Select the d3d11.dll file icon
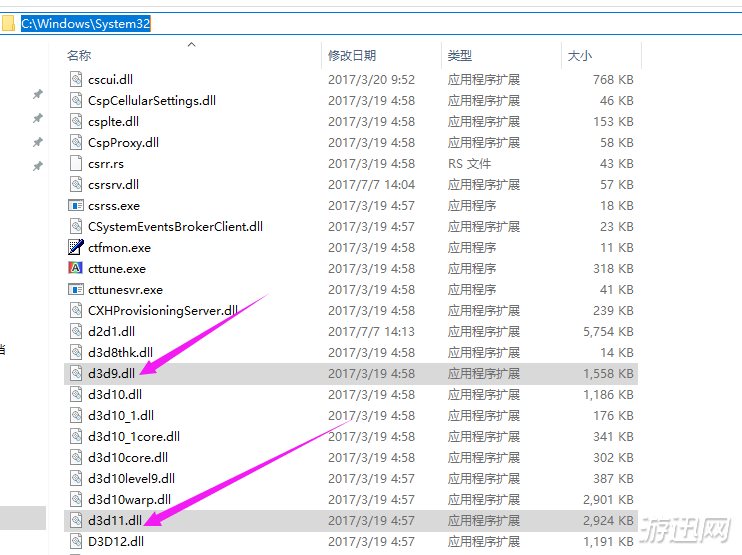Viewport: 742px width, 555px height. coord(76,520)
